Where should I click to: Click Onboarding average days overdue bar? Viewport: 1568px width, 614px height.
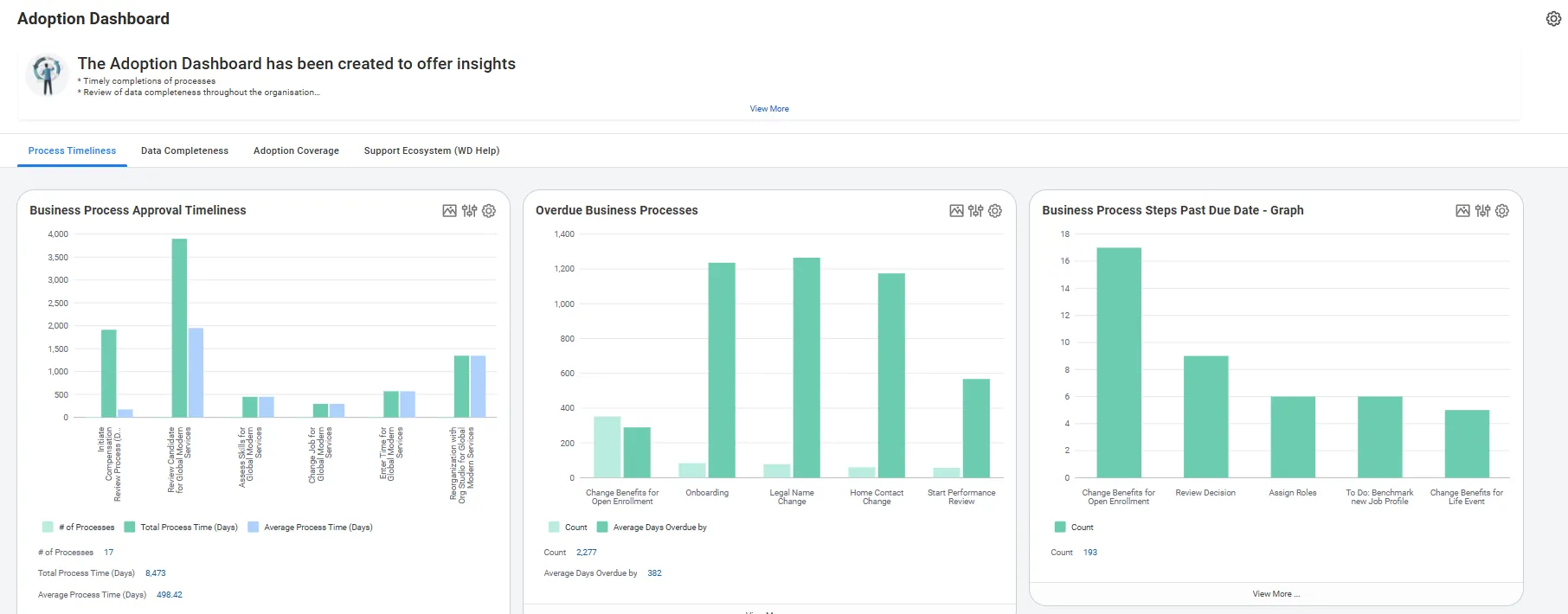click(x=722, y=370)
